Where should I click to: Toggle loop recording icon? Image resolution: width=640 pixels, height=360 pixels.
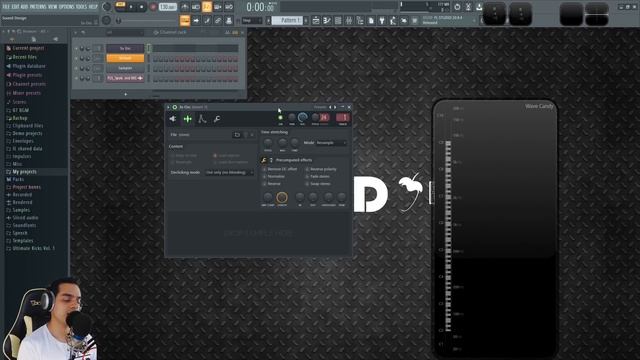[x=229, y=7]
